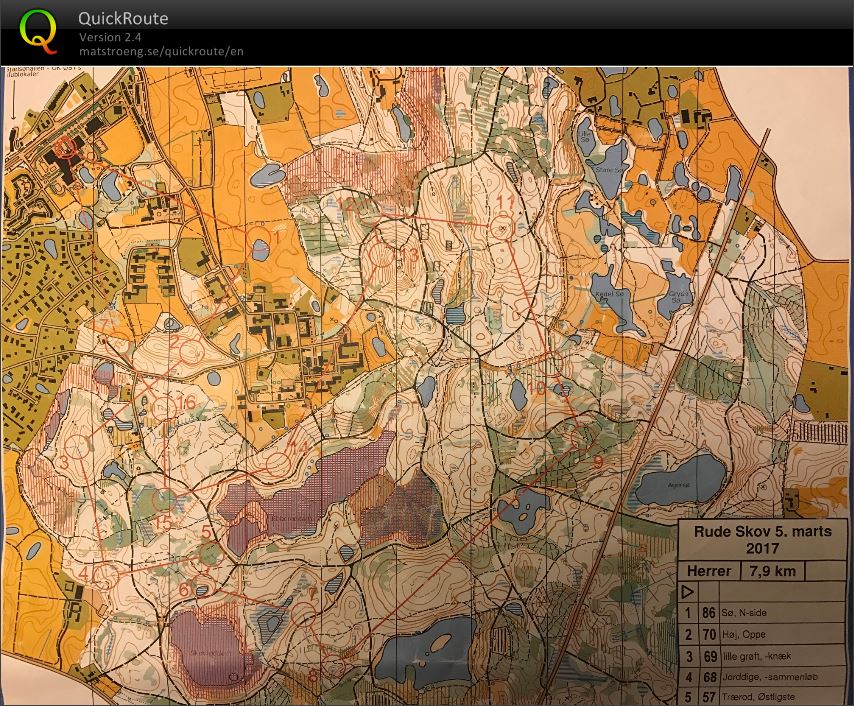Select the "QuickRoute" header title
Viewport: 854px width, 706px height.
pos(123,19)
